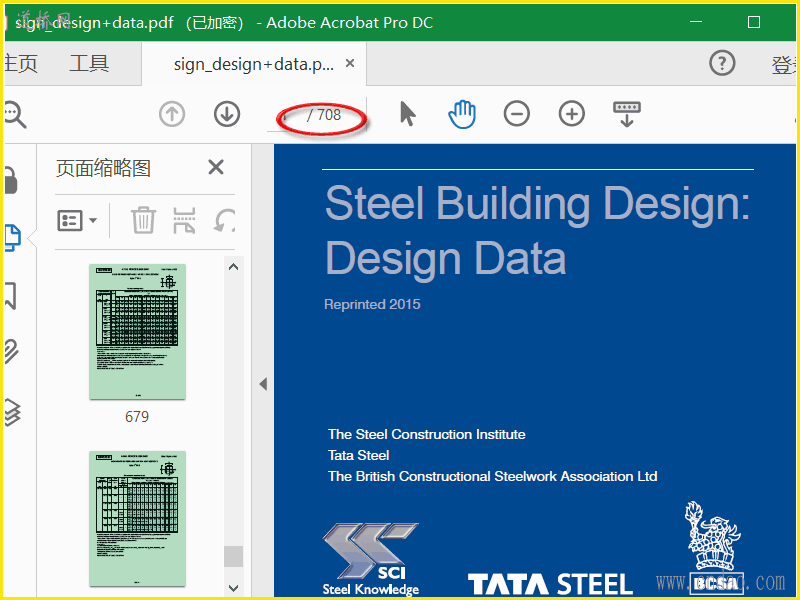Zoom out with minus button
Screen dimensions: 800x600
517,113
